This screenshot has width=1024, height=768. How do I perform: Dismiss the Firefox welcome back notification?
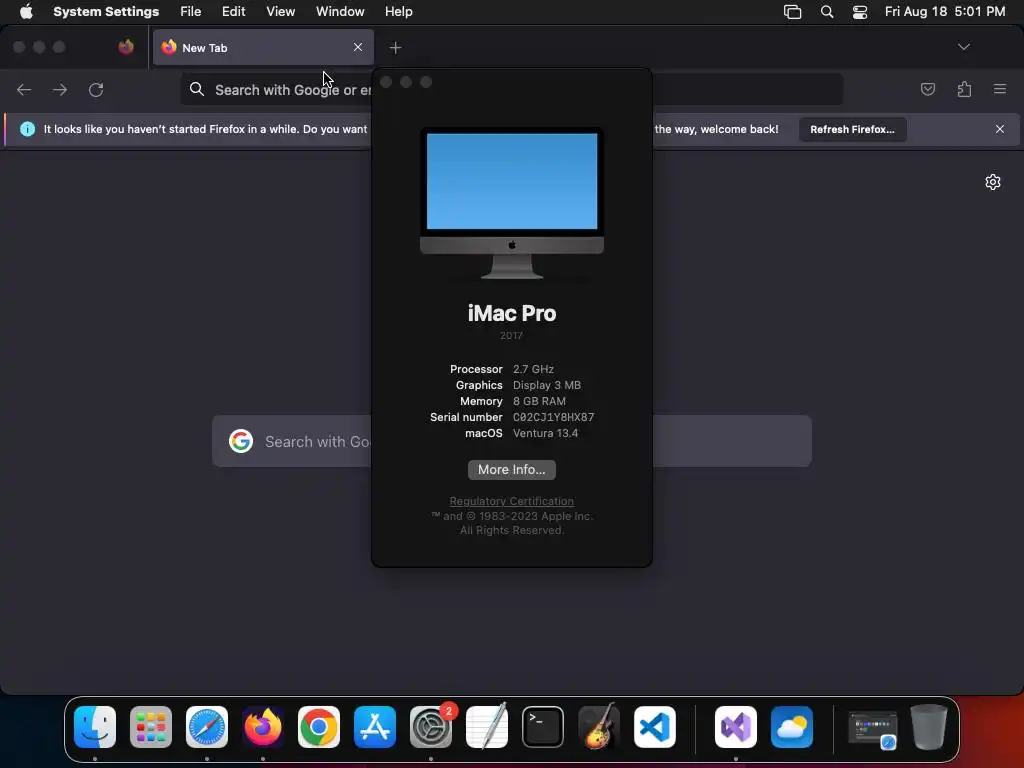click(x=1000, y=129)
